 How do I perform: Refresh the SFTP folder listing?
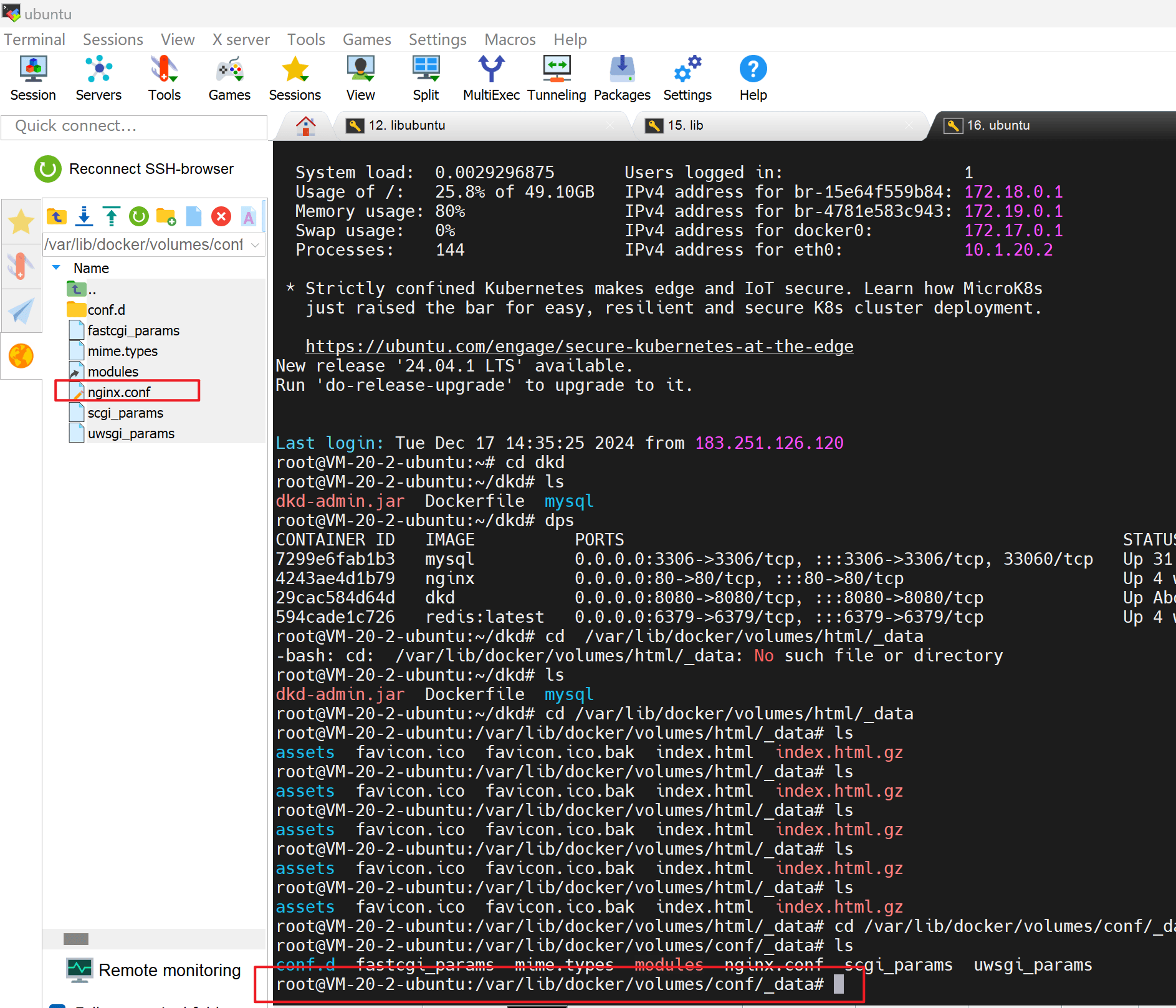coord(139,216)
